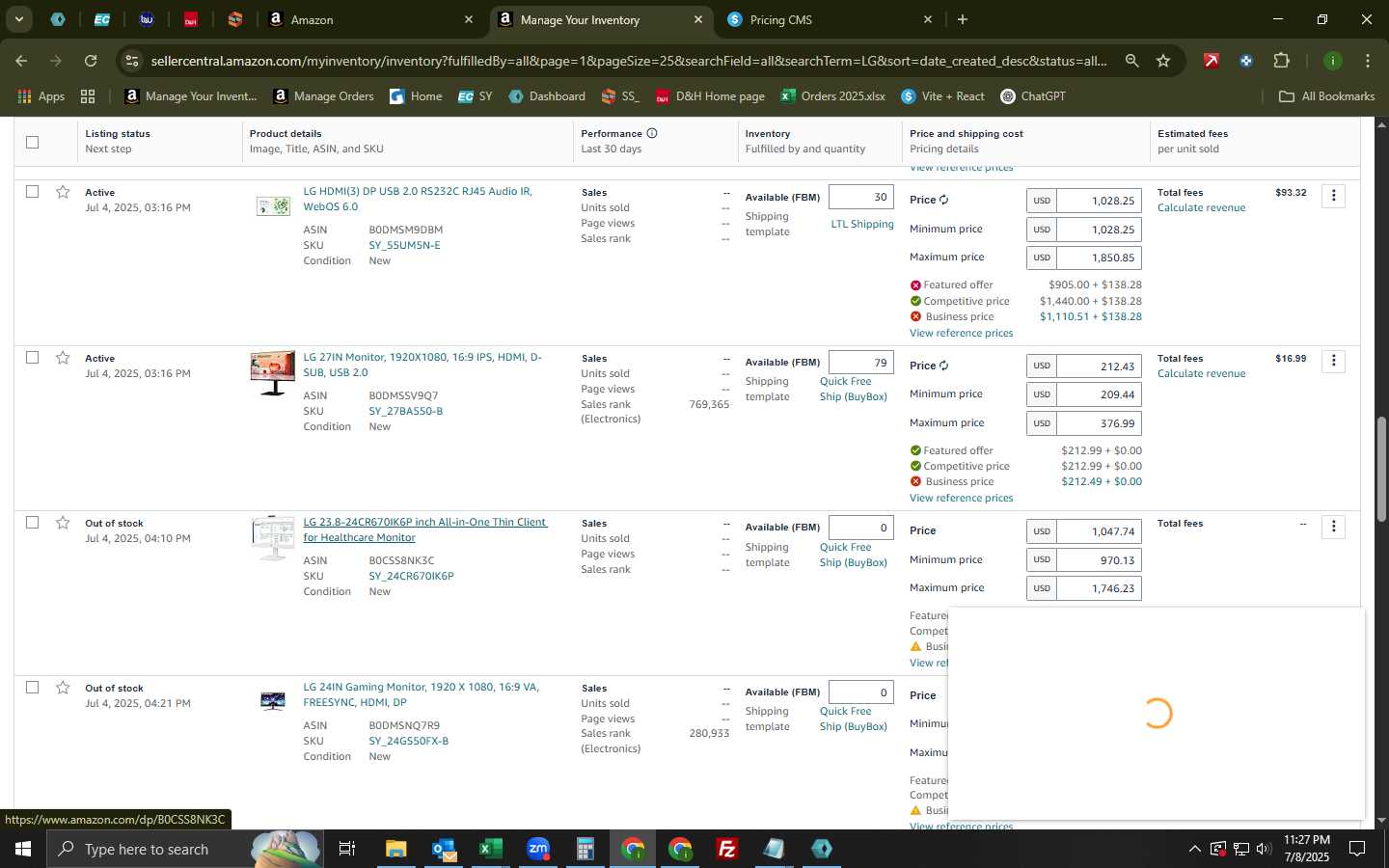Edit price field showing 212.43
Viewport: 1389px width, 868px height.
click(1099, 366)
